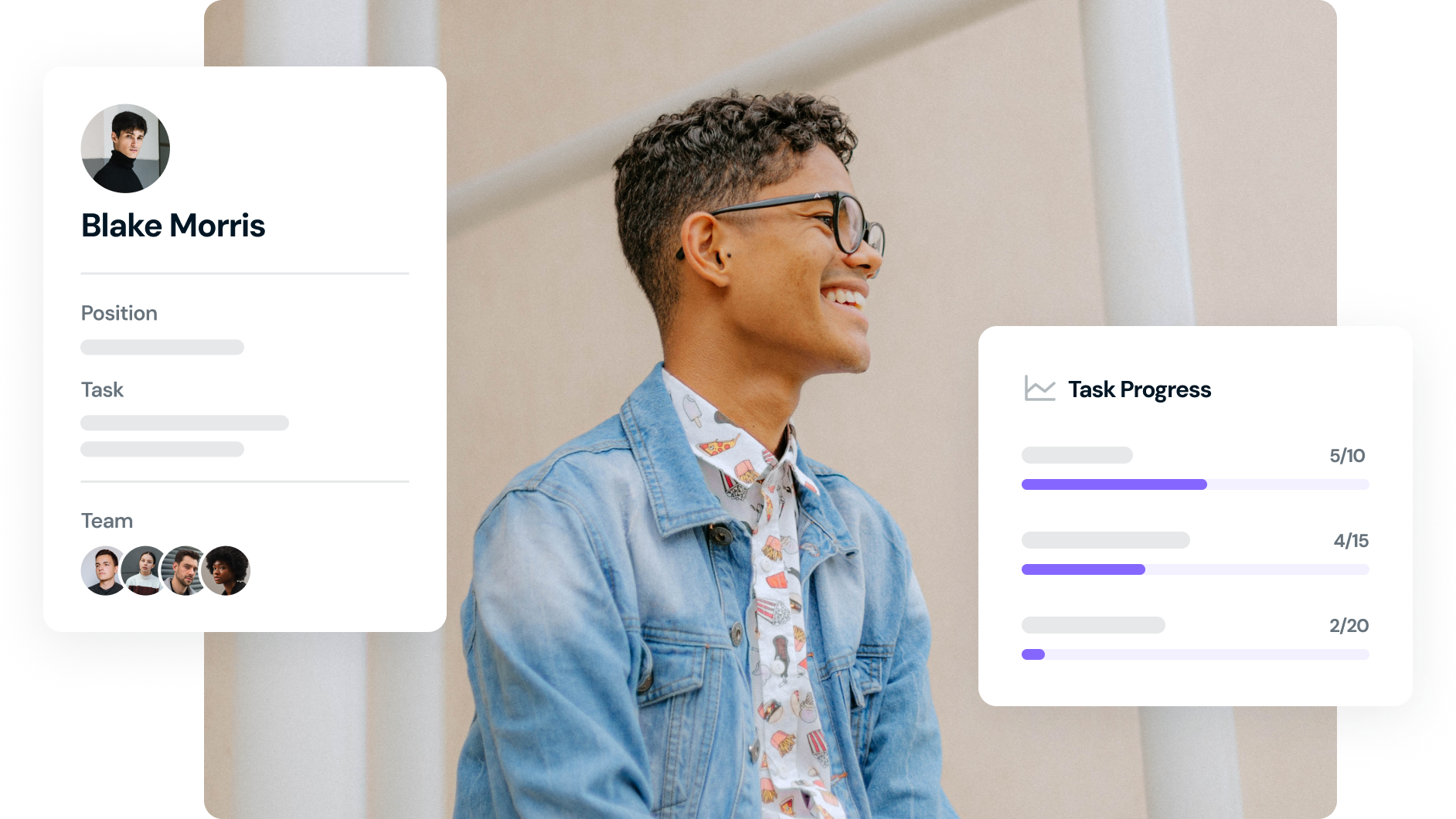Select the first team member avatar

[x=104, y=571]
